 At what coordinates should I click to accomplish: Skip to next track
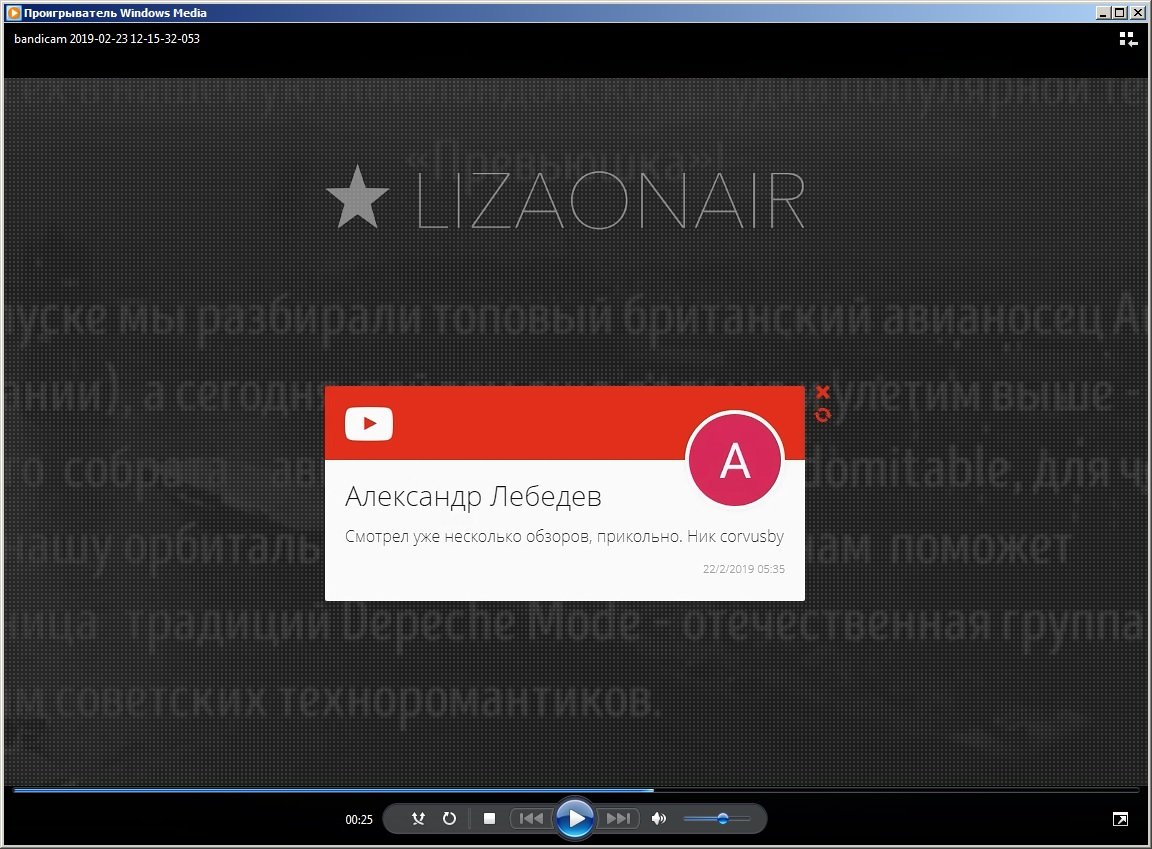619,818
